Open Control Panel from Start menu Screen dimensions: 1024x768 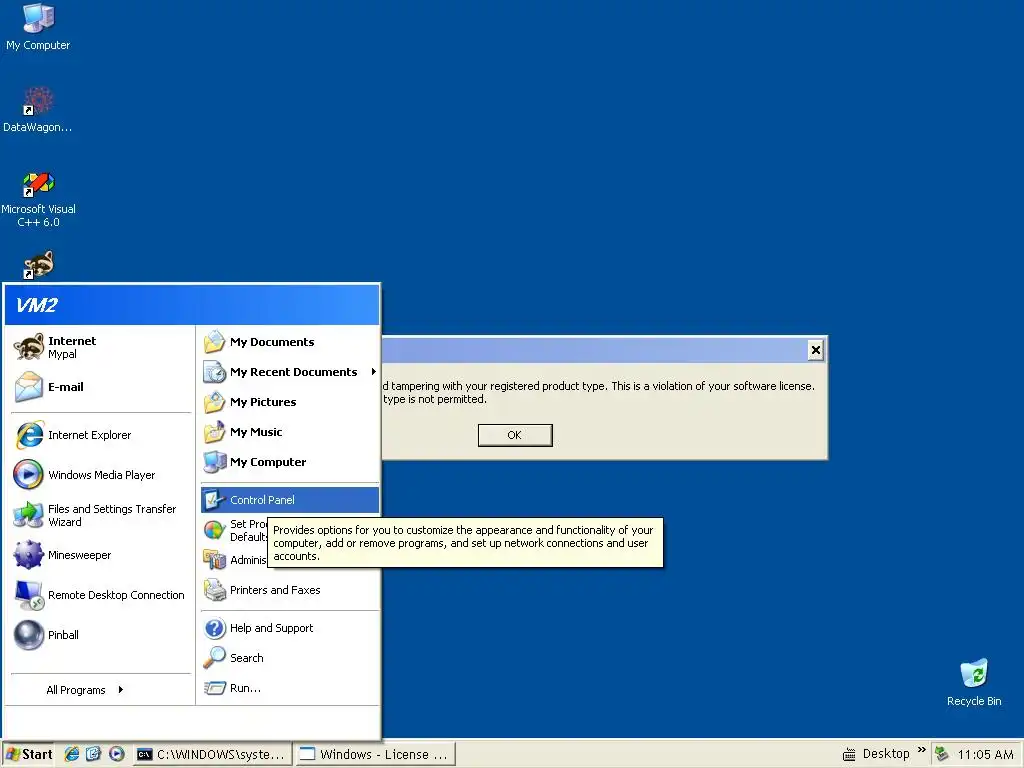pos(289,500)
